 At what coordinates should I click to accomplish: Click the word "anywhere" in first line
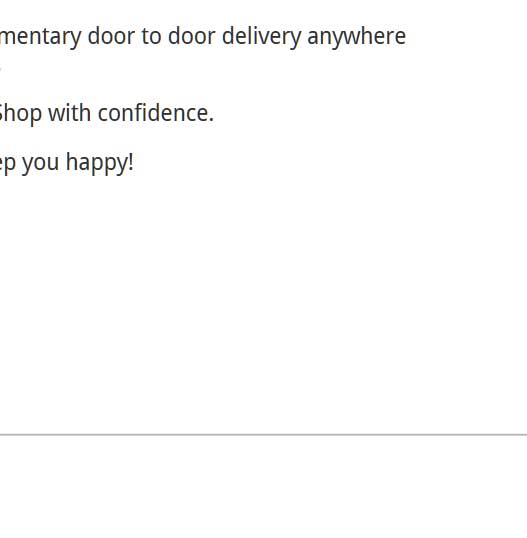pos(356,37)
